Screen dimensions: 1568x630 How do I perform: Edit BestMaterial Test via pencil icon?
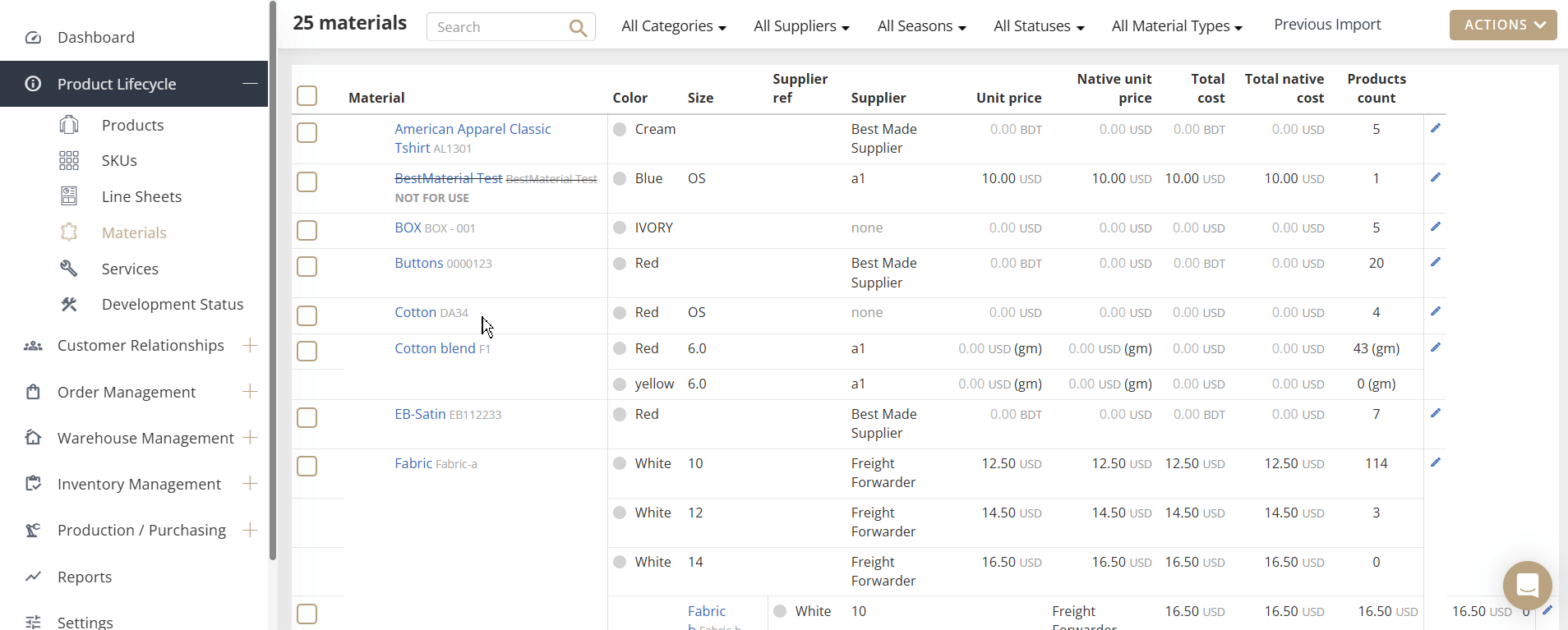click(1436, 177)
